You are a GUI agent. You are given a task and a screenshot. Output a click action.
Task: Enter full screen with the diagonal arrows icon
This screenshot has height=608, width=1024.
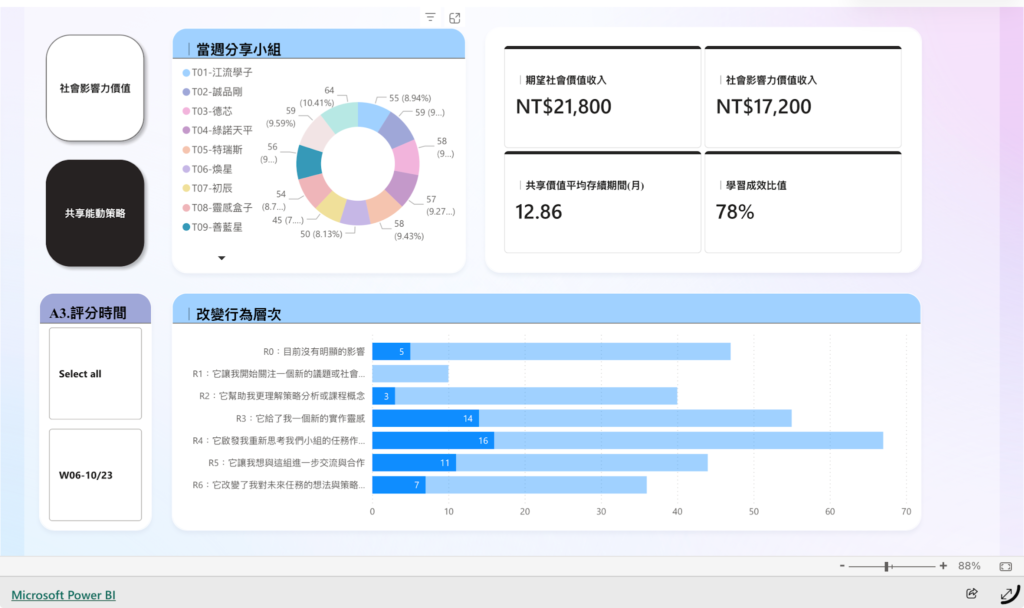pos(1004,594)
